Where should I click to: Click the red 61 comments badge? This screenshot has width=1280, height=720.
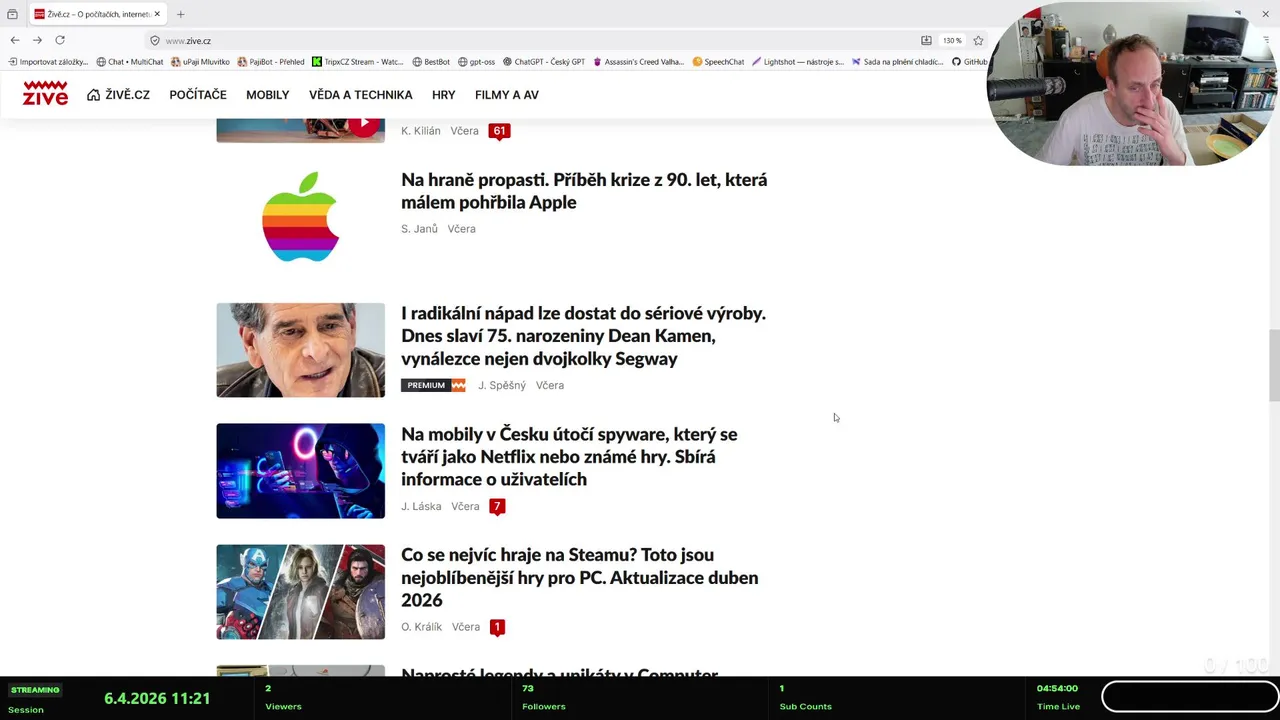pyautogui.click(x=499, y=131)
